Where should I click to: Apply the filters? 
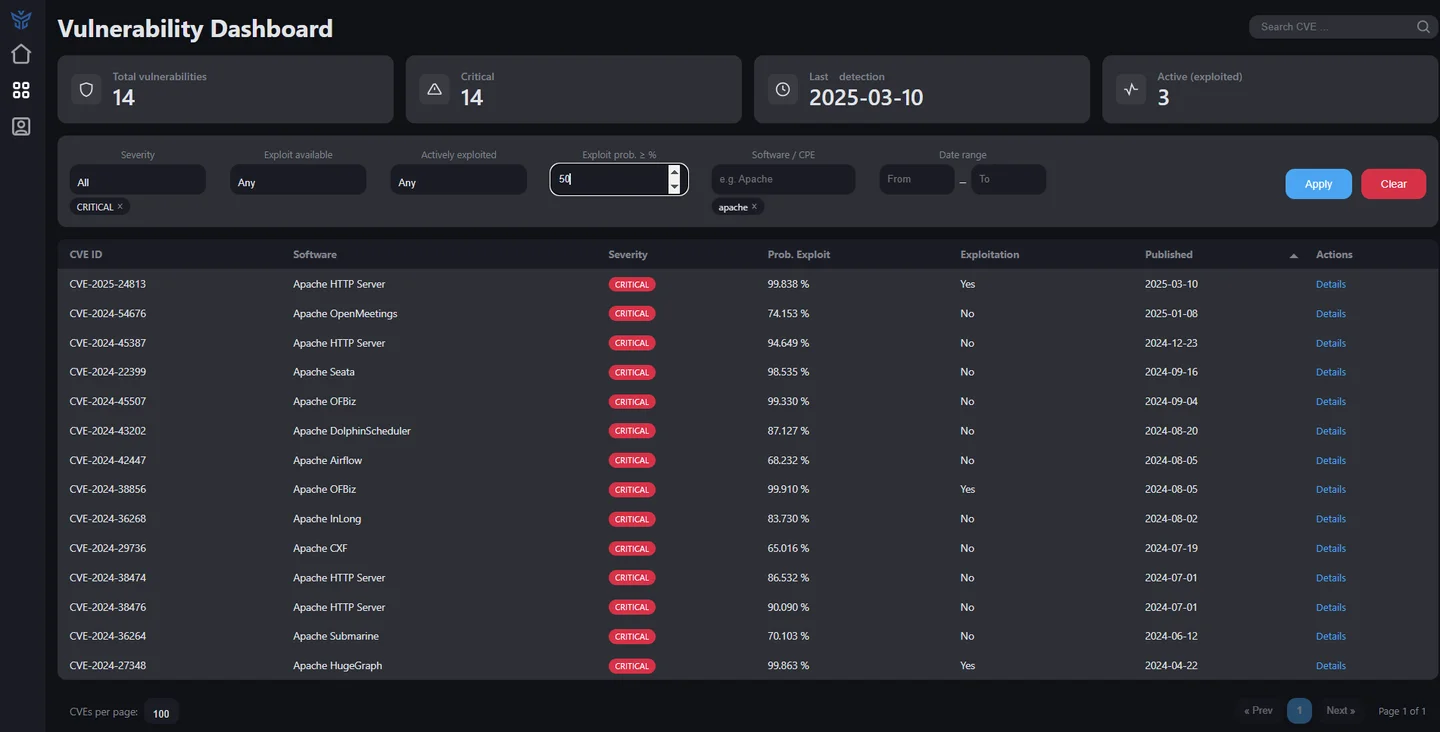(1318, 184)
